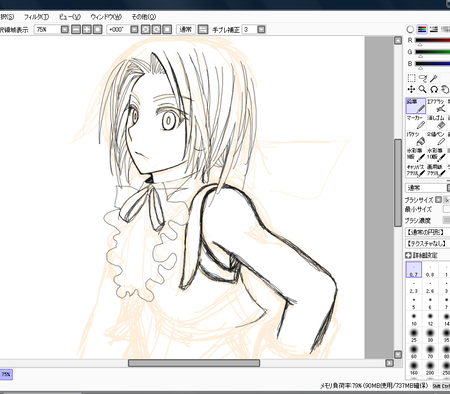Pick the eyedropper color picker tool
Viewport: 450px width, 394px height.
[x=433, y=78]
